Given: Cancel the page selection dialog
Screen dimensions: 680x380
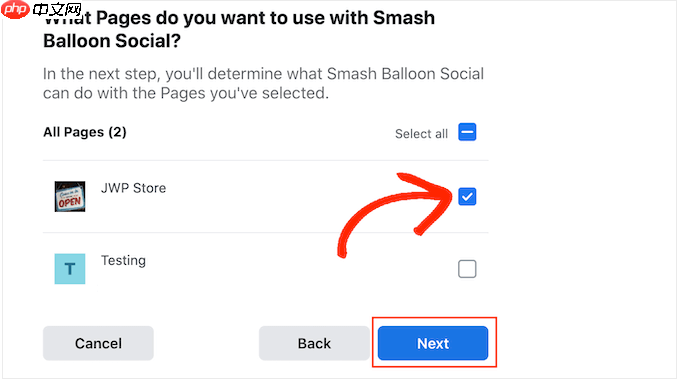Looking at the screenshot, I should (x=98, y=343).
